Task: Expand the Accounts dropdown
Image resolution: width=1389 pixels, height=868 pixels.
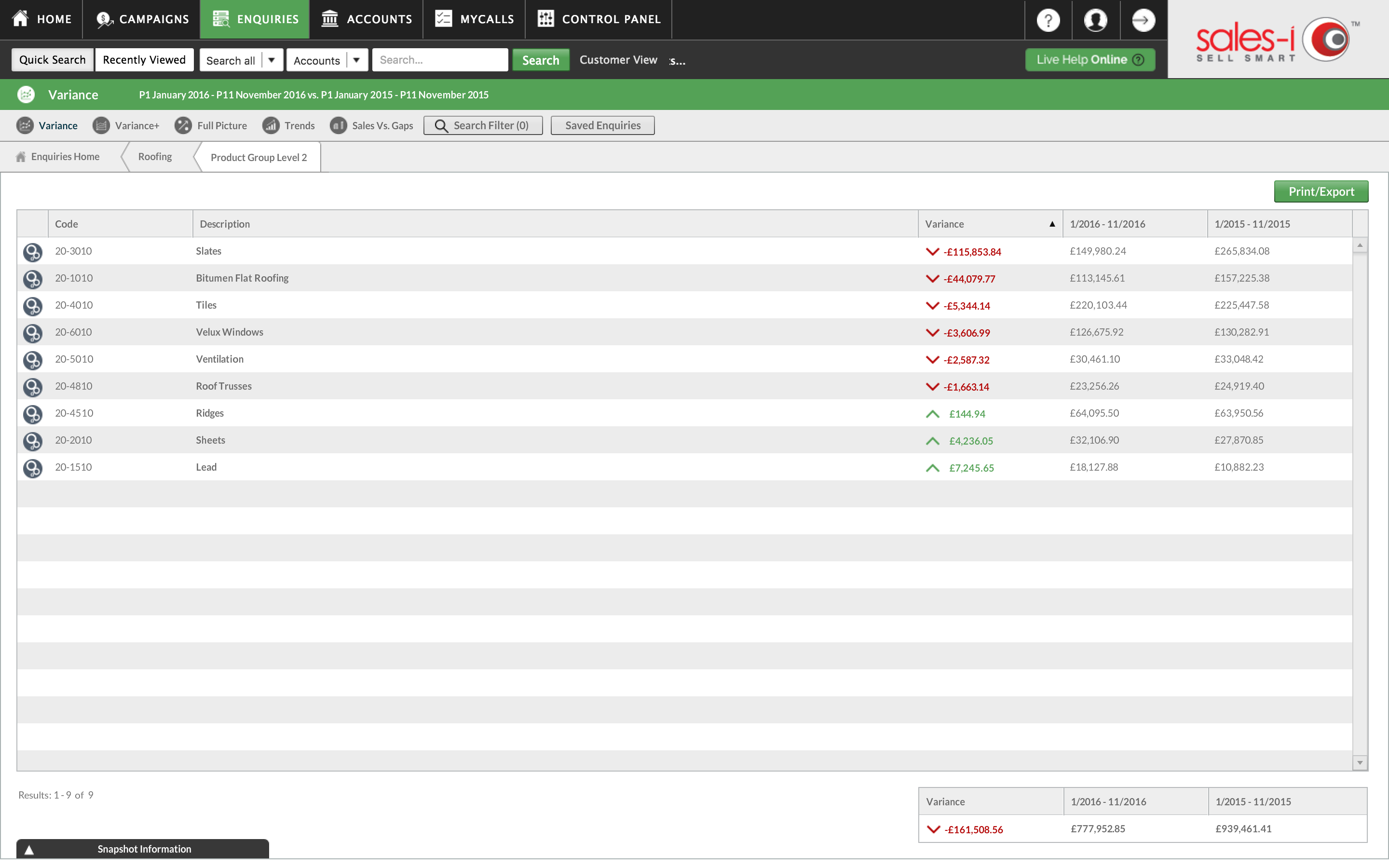Action: click(x=356, y=60)
